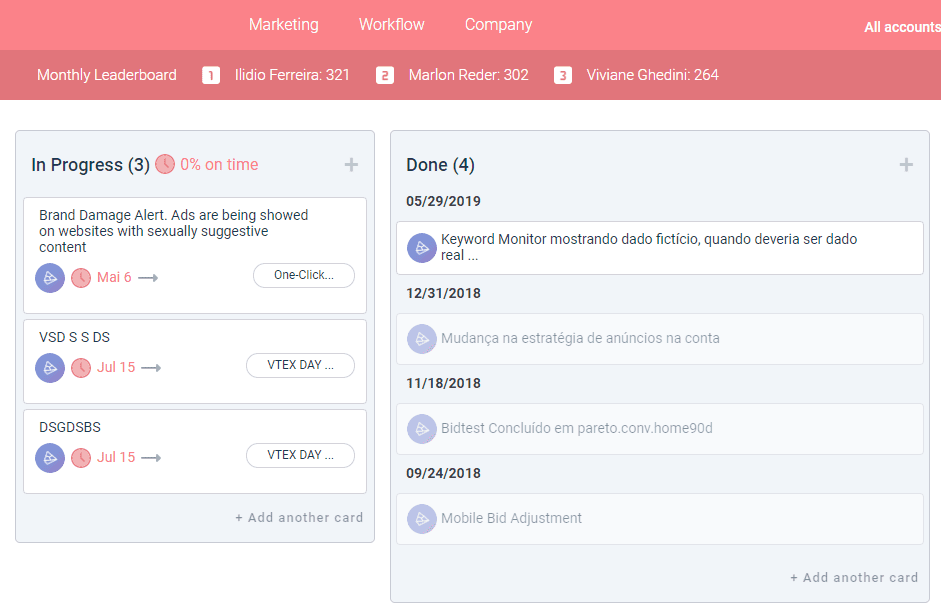Viewport: 941px width, 615px height.
Task: Open the One-Click... tag on Brand Damage card
Action: point(304,275)
